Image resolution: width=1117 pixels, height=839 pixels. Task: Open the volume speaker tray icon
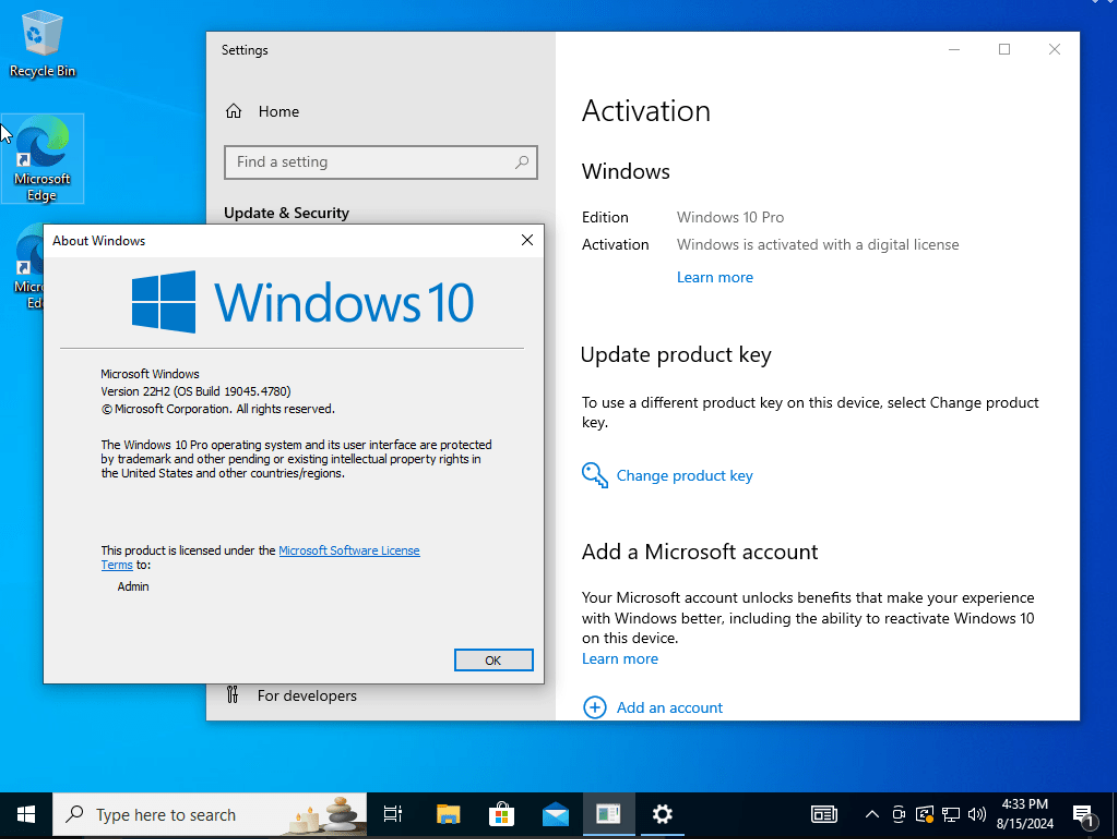click(x=977, y=815)
